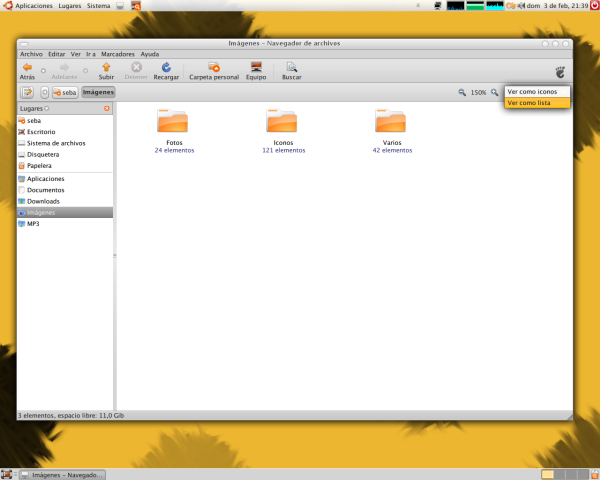This screenshot has height=480, width=600.
Task: Open Papelera in the sidebar
Action: click(x=39, y=166)
